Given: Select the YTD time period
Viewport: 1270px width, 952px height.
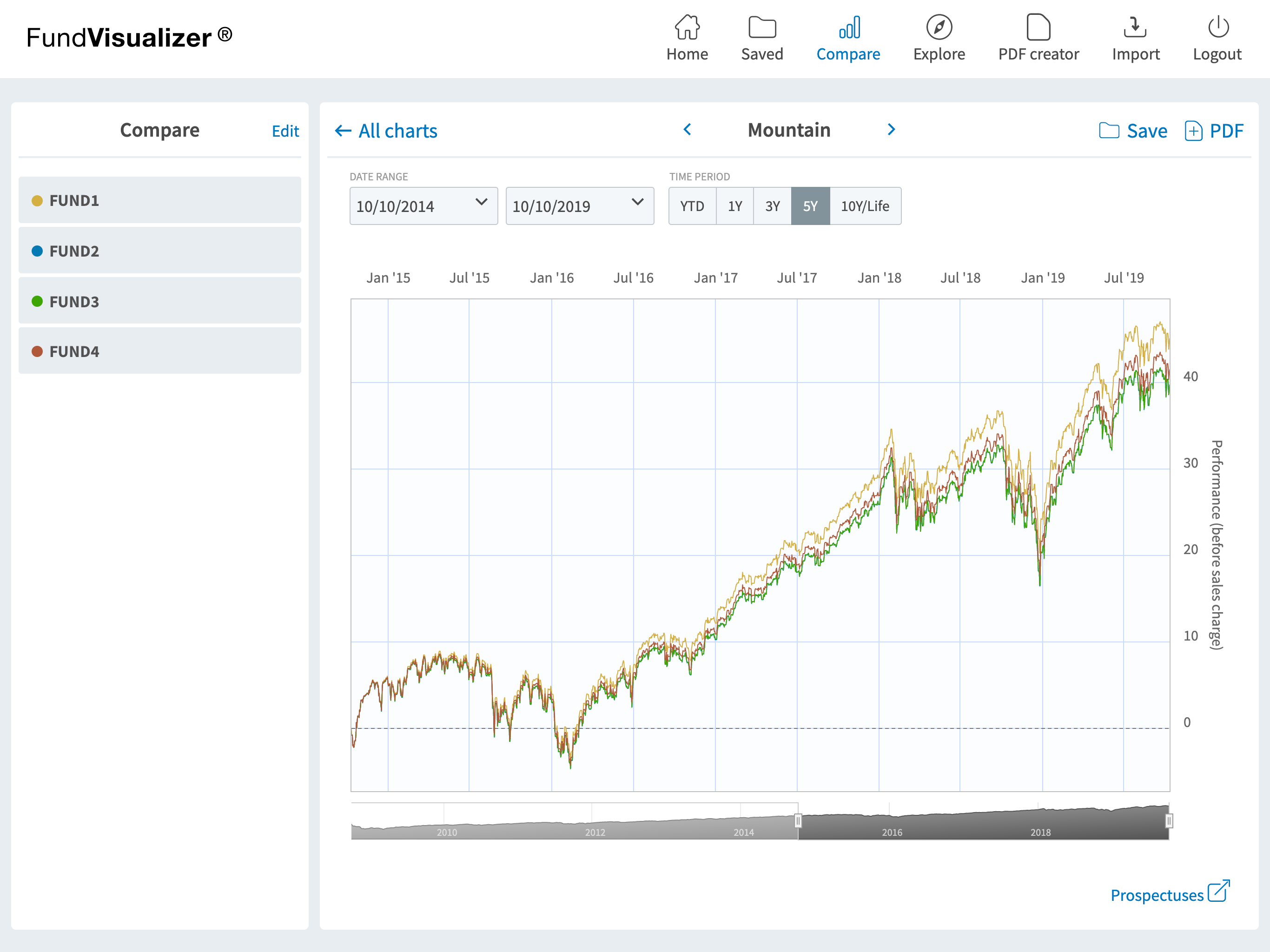Looking at the screenshot, I should coord(692,206).
